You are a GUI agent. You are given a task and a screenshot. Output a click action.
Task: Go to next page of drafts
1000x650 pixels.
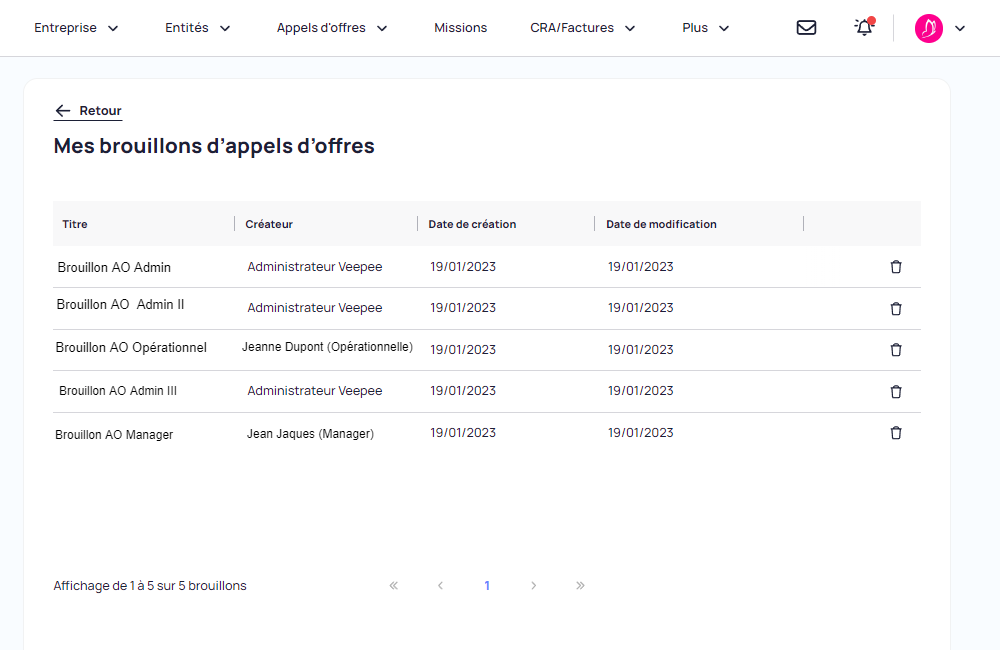(534, 586)
